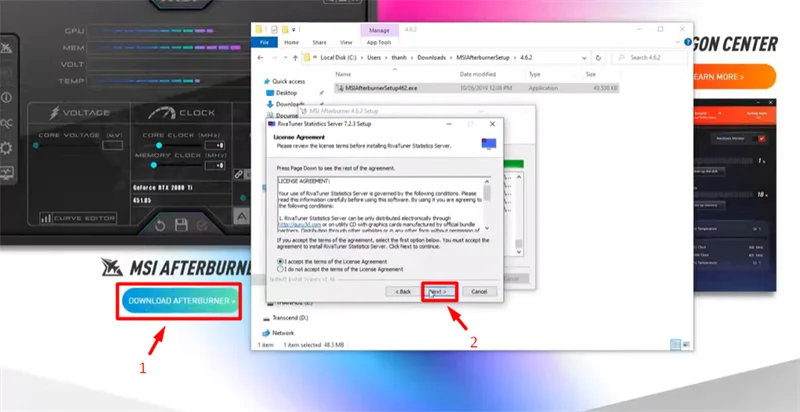This screenshot has width=800, height=412.
Task: Open the quick access toolbar customize dropdown
Action: (x=294, y=30)
